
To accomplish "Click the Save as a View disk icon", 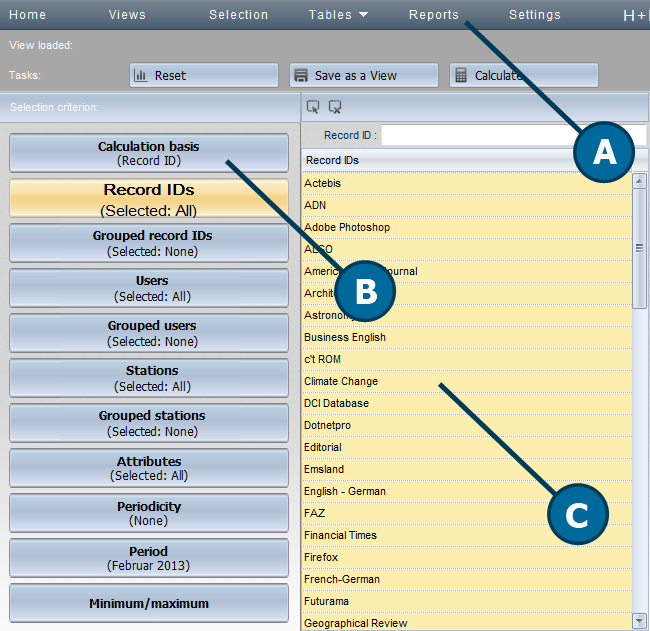I will 301,75.
